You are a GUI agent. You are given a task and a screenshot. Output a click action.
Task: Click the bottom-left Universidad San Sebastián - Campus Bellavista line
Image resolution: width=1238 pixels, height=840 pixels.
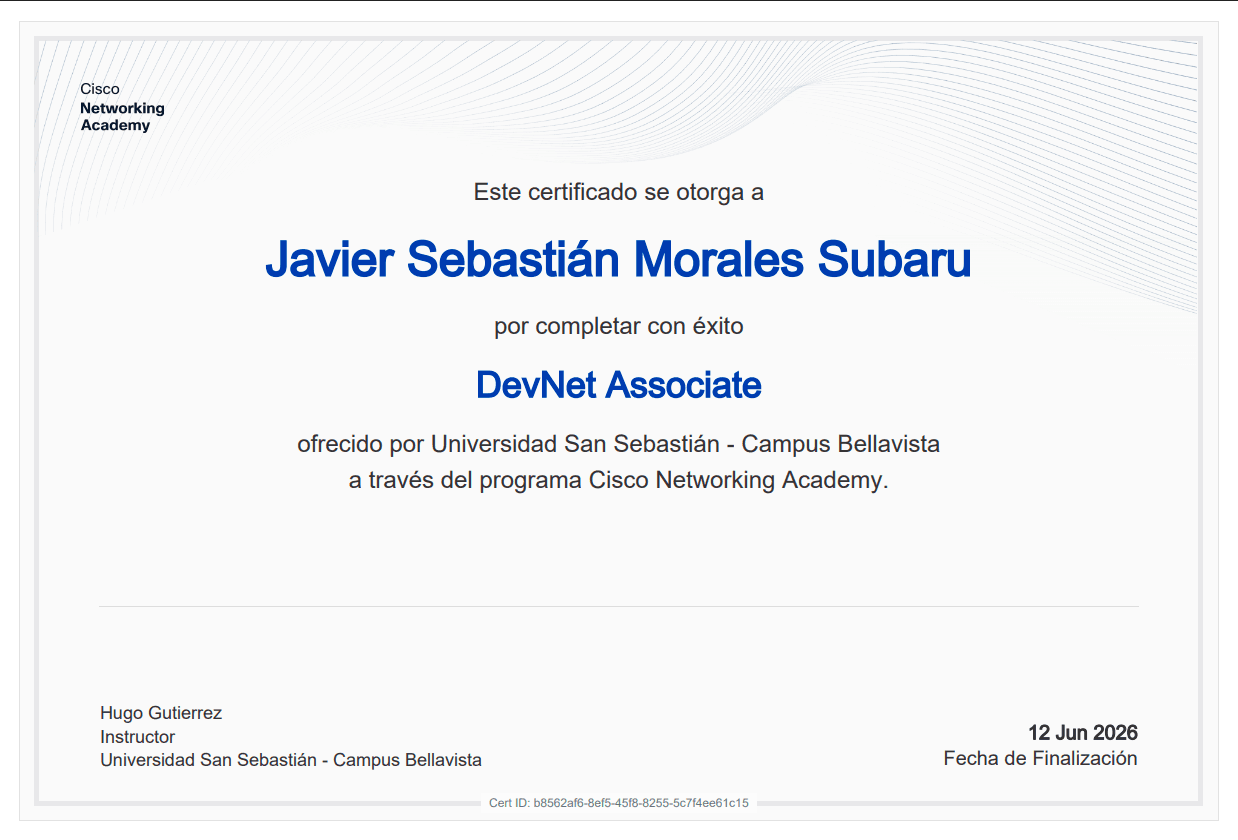[291, 760]
